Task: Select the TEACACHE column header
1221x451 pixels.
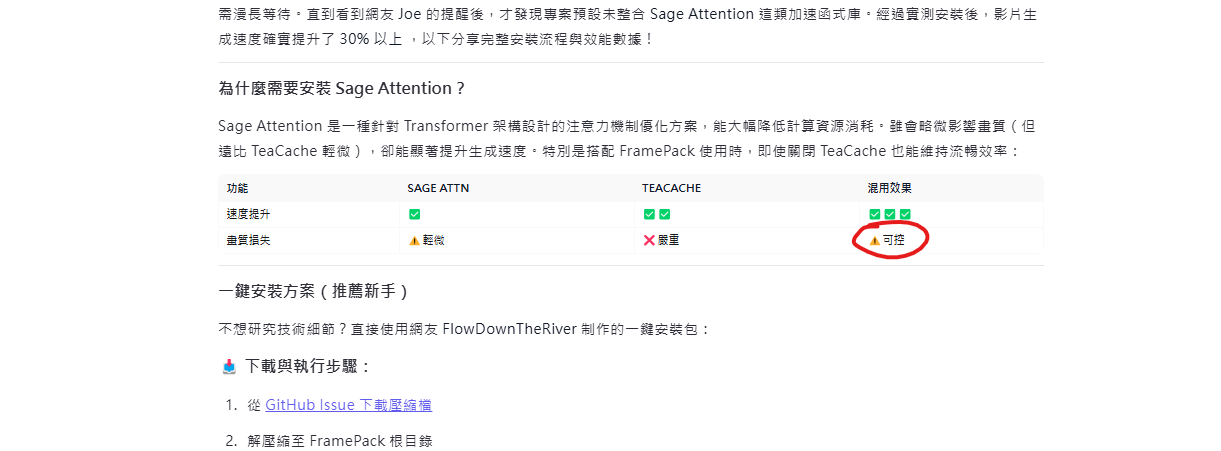Action: click(673, 188)
